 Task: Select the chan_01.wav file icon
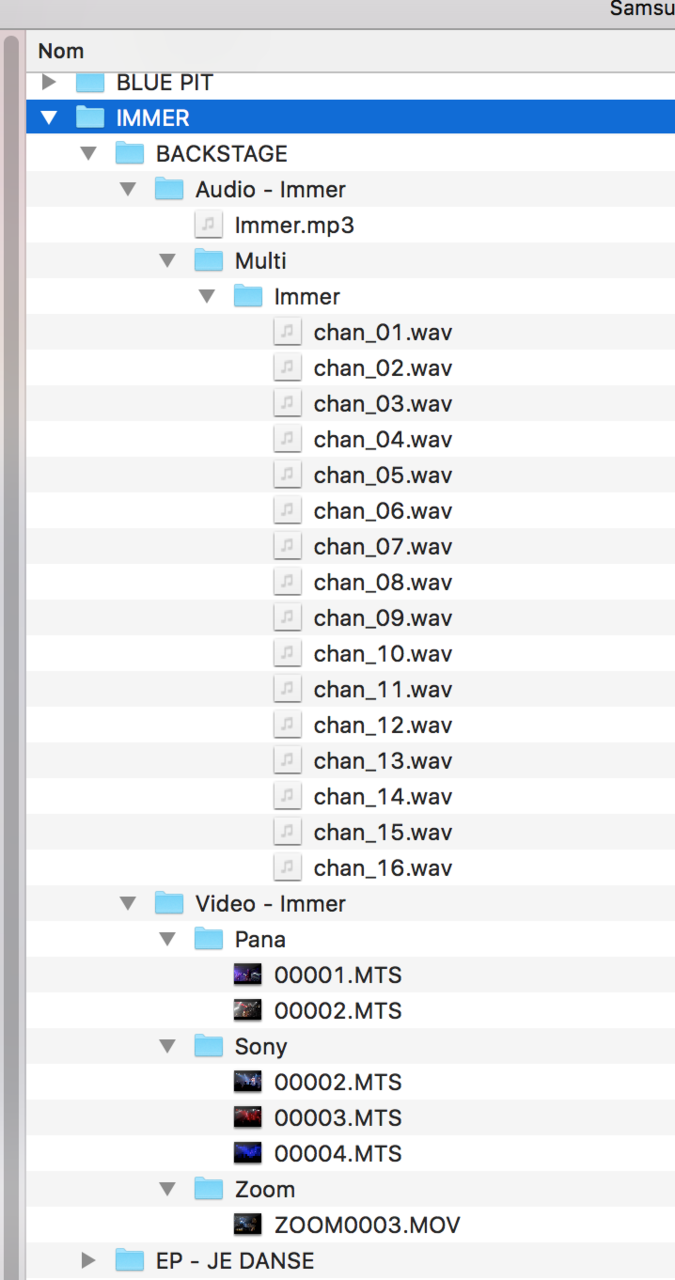click(287, 332)
